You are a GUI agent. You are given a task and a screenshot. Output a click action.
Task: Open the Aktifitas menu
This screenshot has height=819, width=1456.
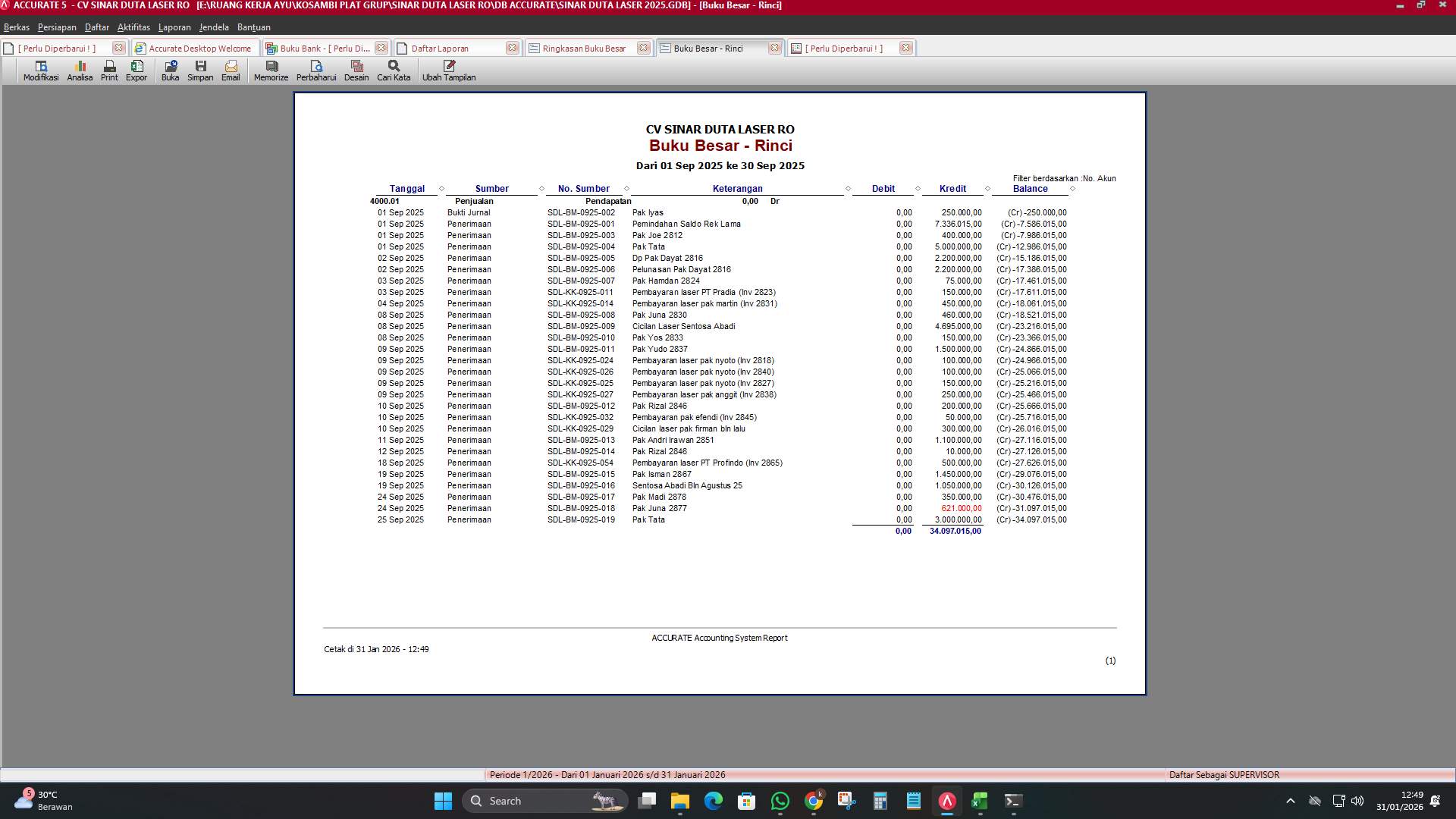[x=133, y=27]
